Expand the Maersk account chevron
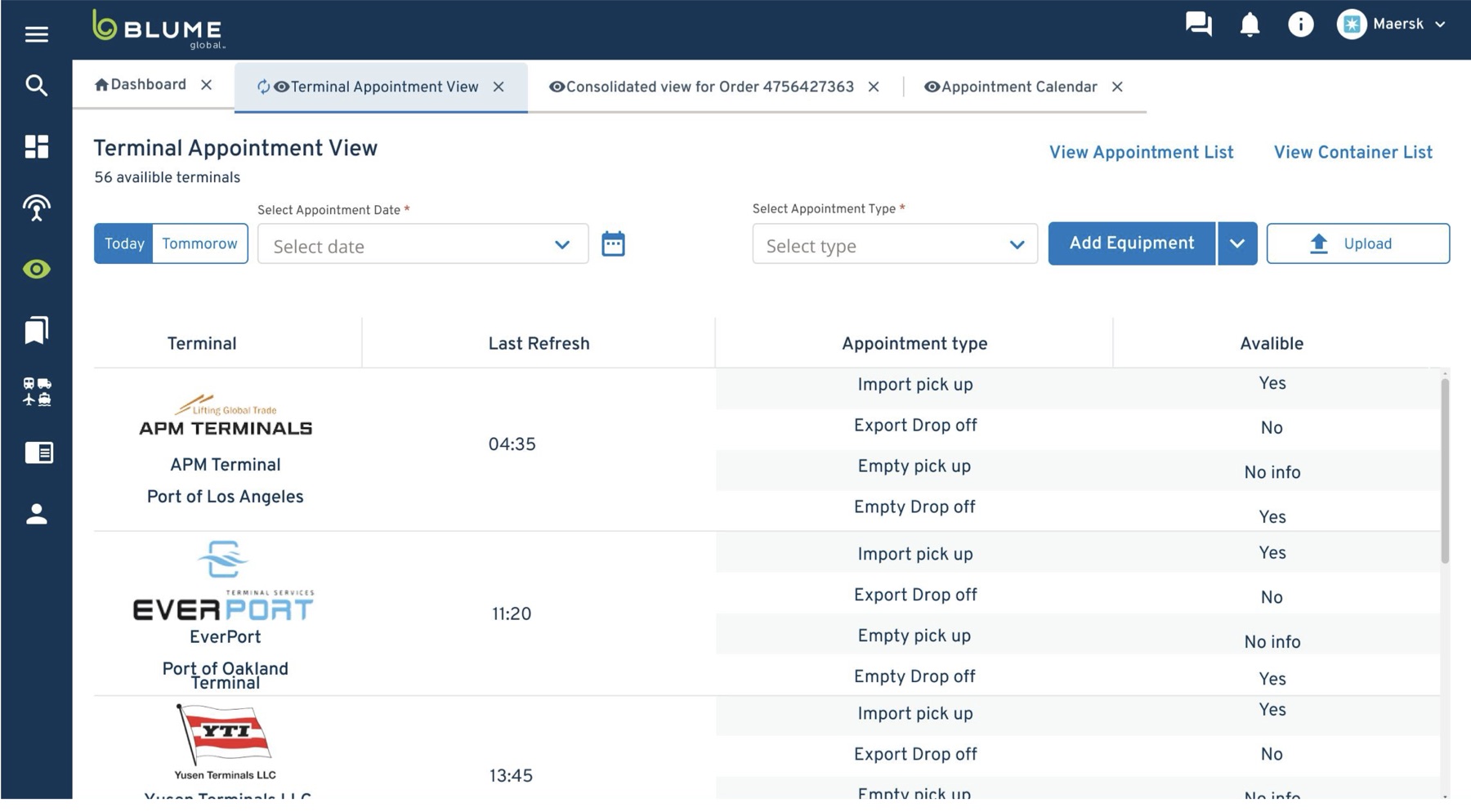The height and width of the screenshot is (812, 1471). (x=1440, y=25)
